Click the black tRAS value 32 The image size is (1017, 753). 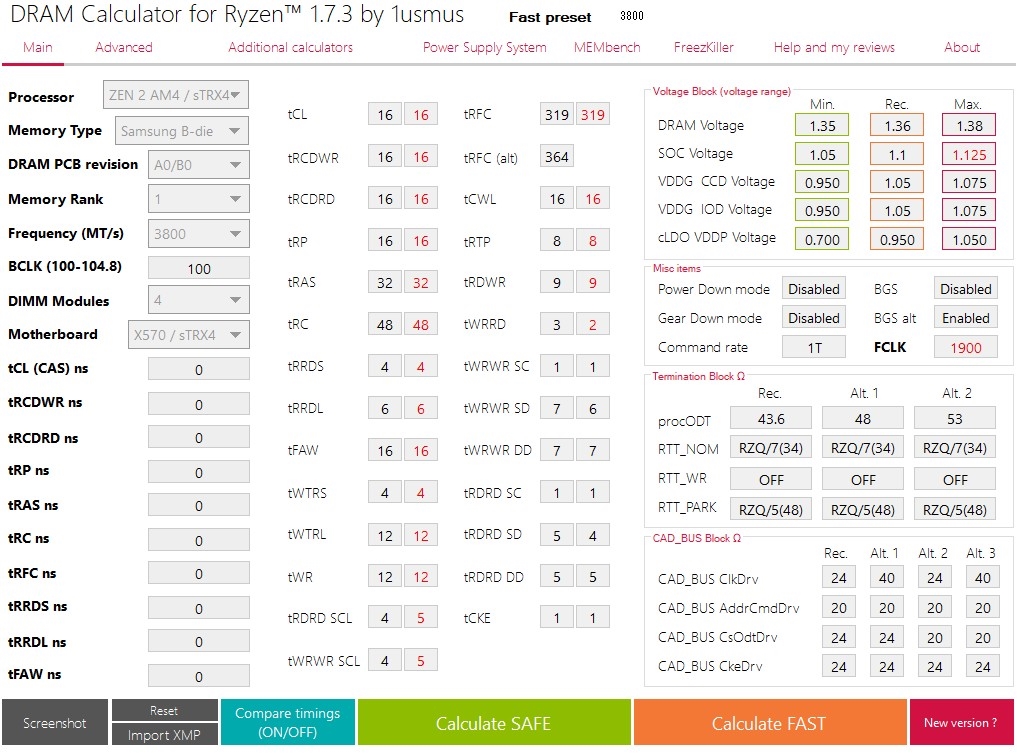(385, 282)
